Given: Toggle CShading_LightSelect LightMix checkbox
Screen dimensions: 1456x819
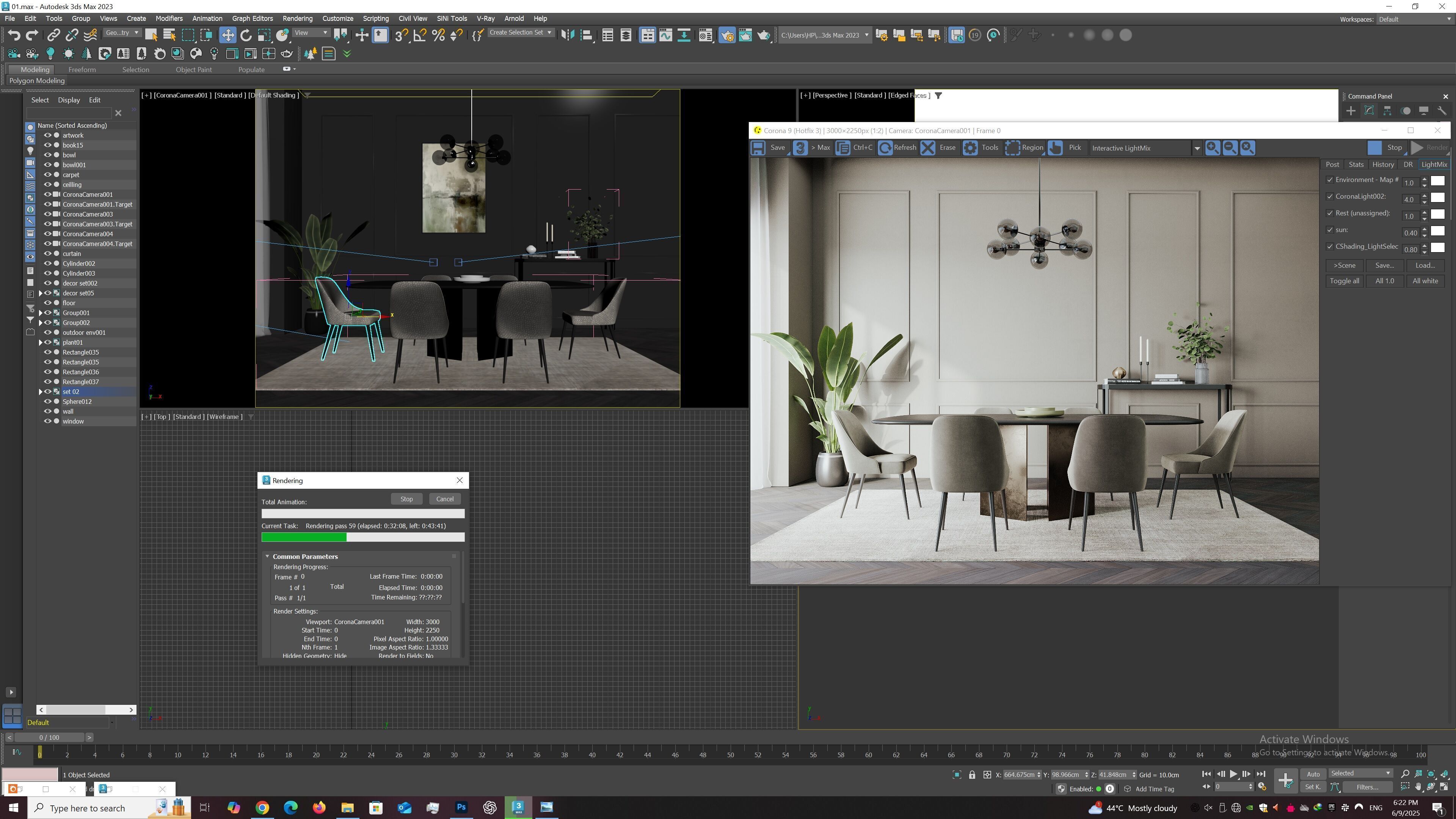Looking at the screenshot, I should 1329,246.
